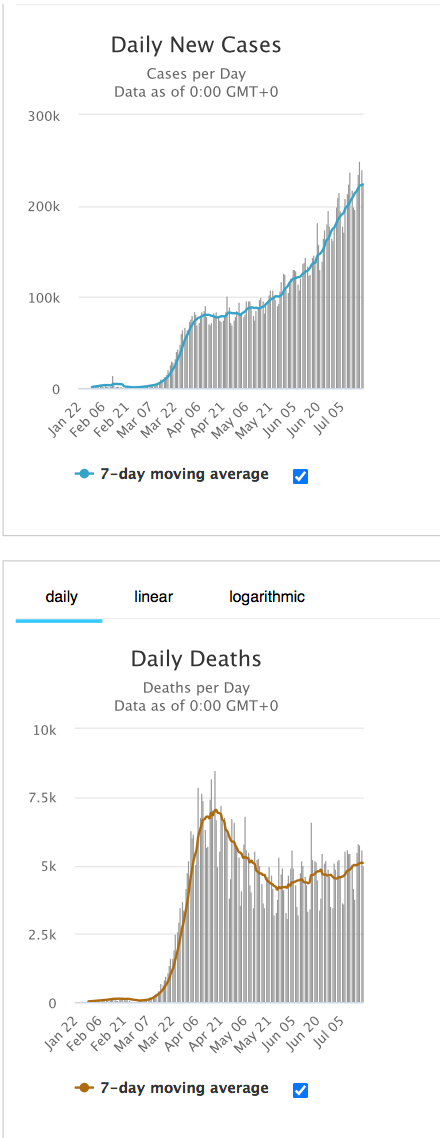This screenshot has height=1138, width=440.
Task: Click the 300k axis label on cases chart
Action: coord(43,115)
